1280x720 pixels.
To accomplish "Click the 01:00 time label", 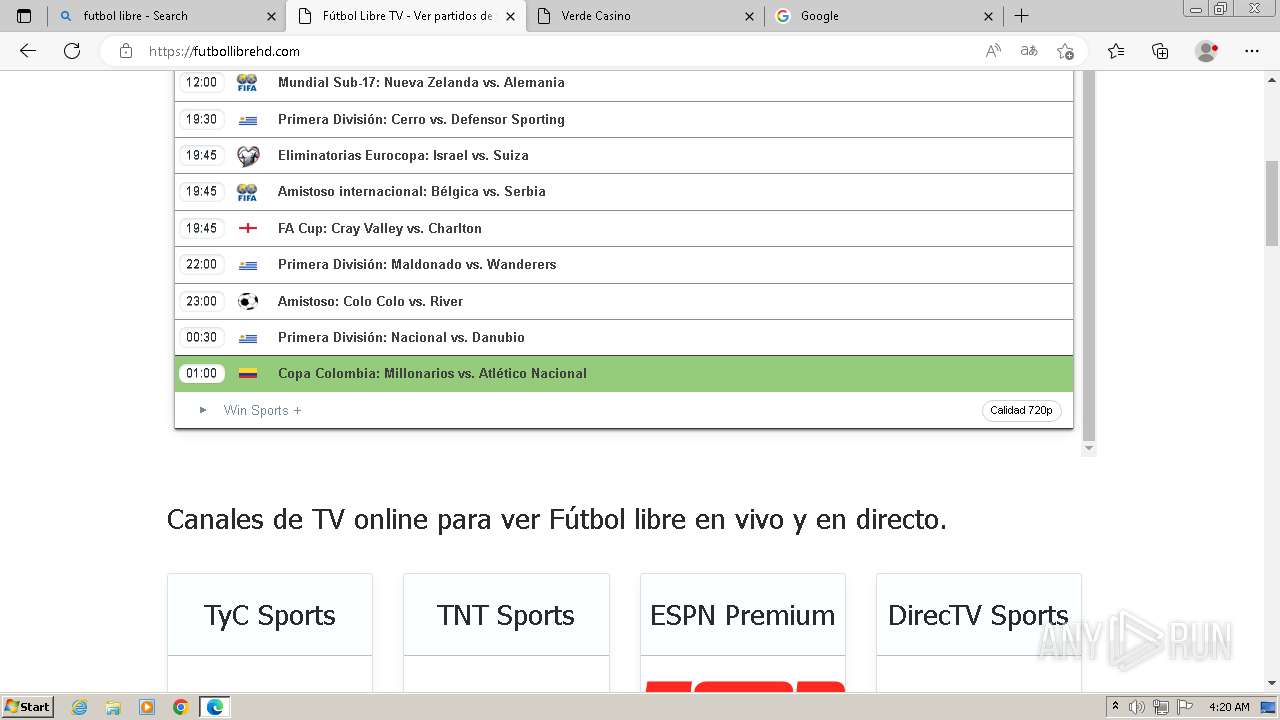I will point(201,373).
